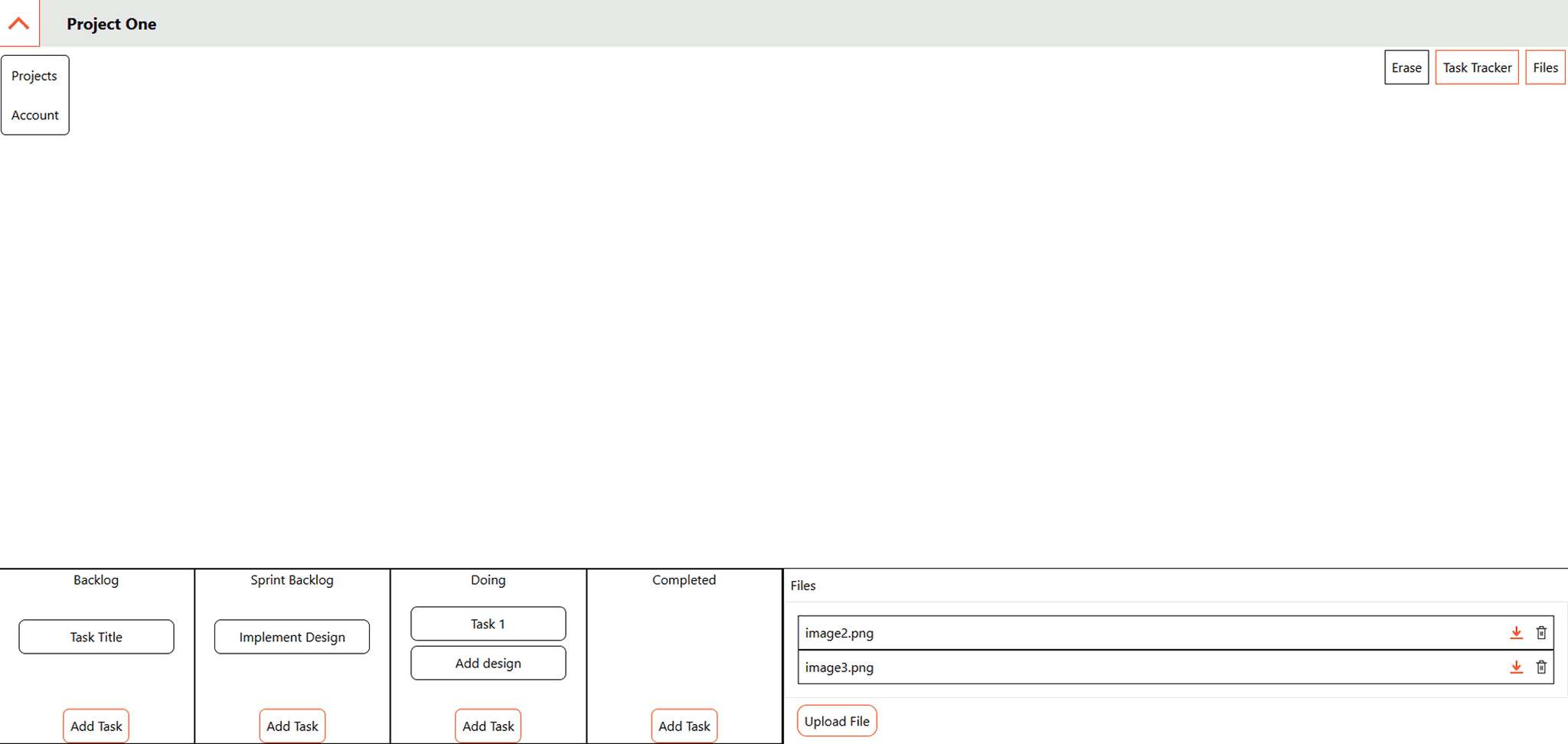
Task: Open the Account menu item
Action: [x=34, y=115]
